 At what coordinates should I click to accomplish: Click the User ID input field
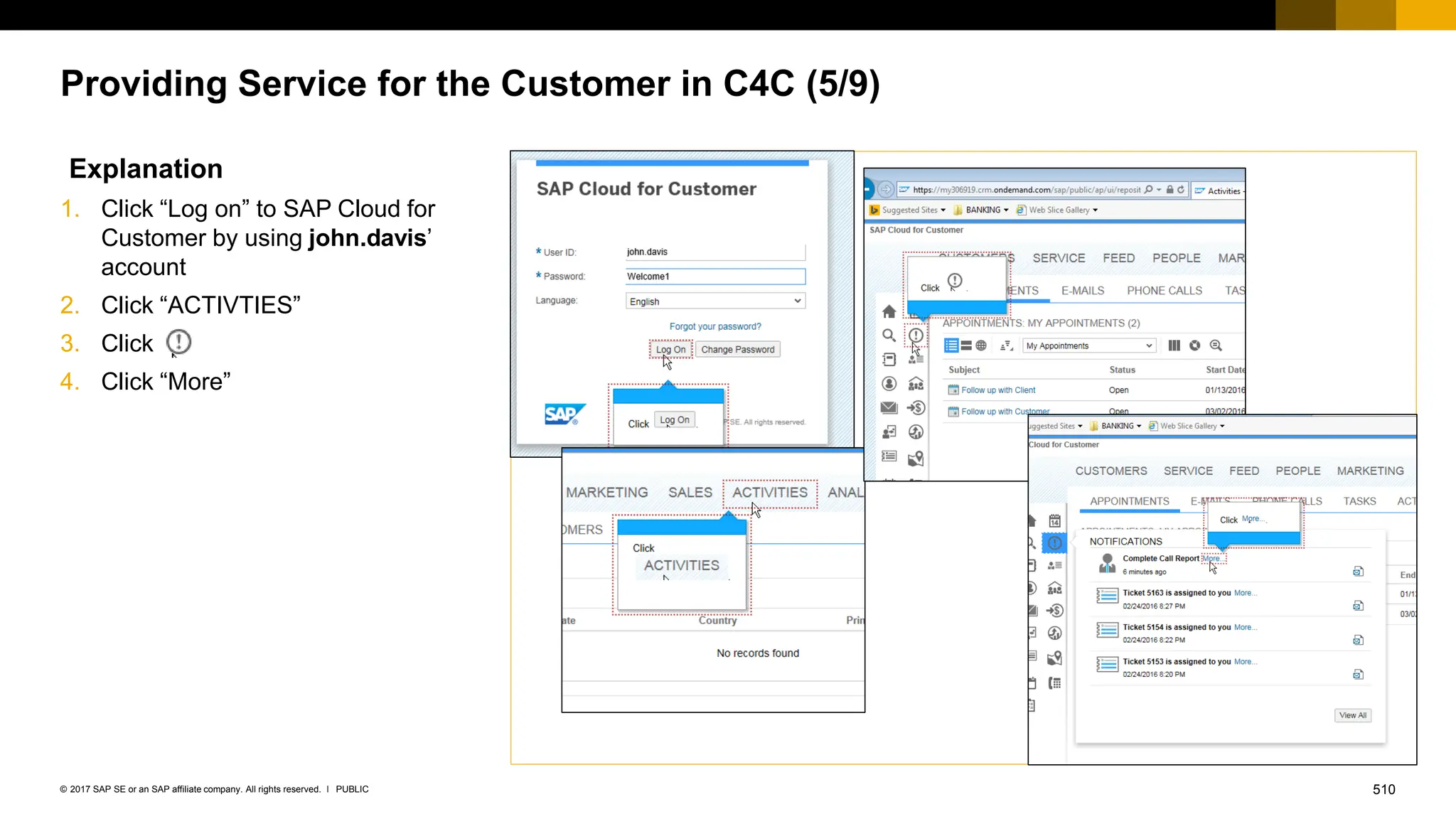pyautogui.click(x=715, y=252)
